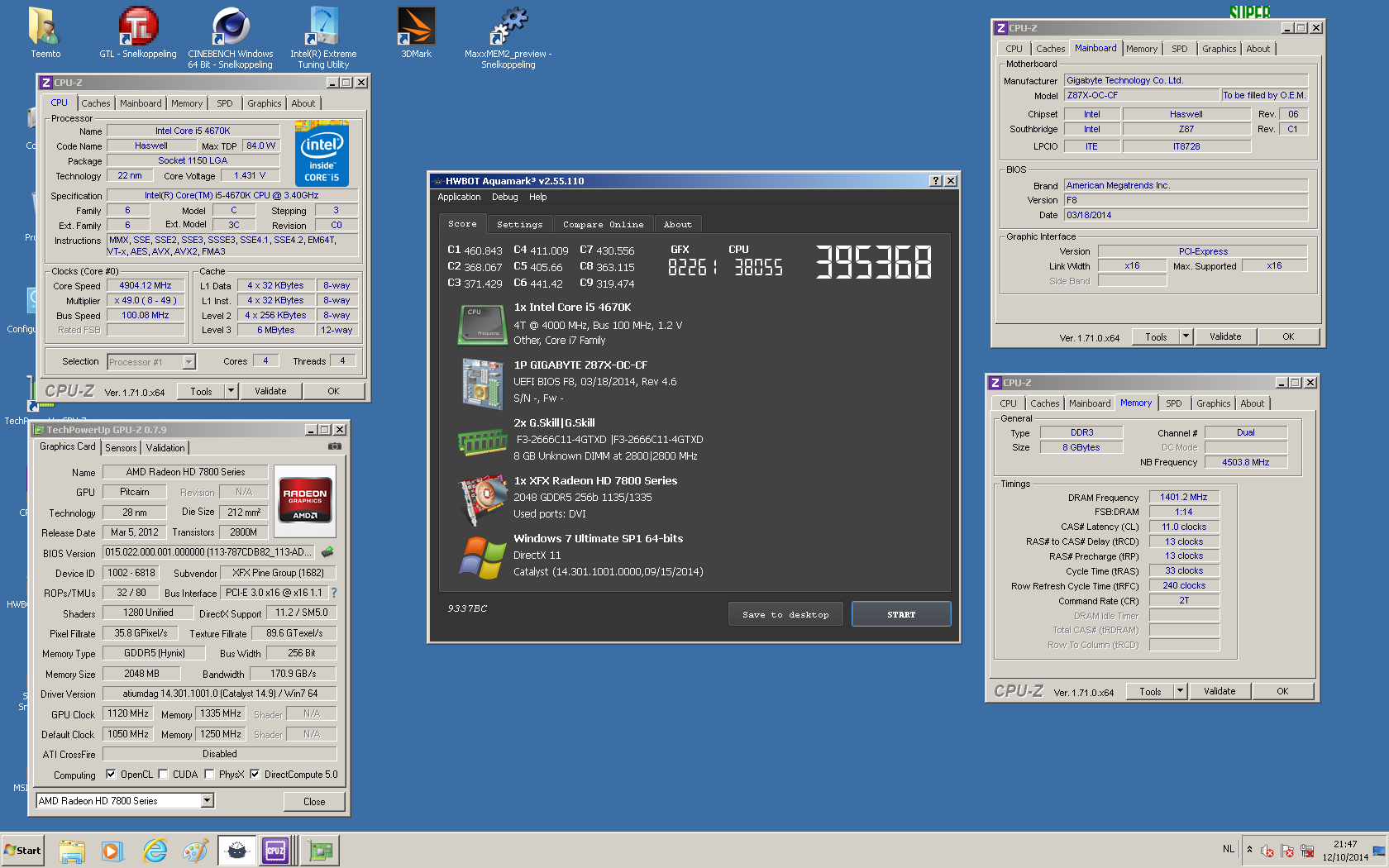Open Windows Media Player taskbar icon
The image size is (1389, 868).
(x=112, y=851)
